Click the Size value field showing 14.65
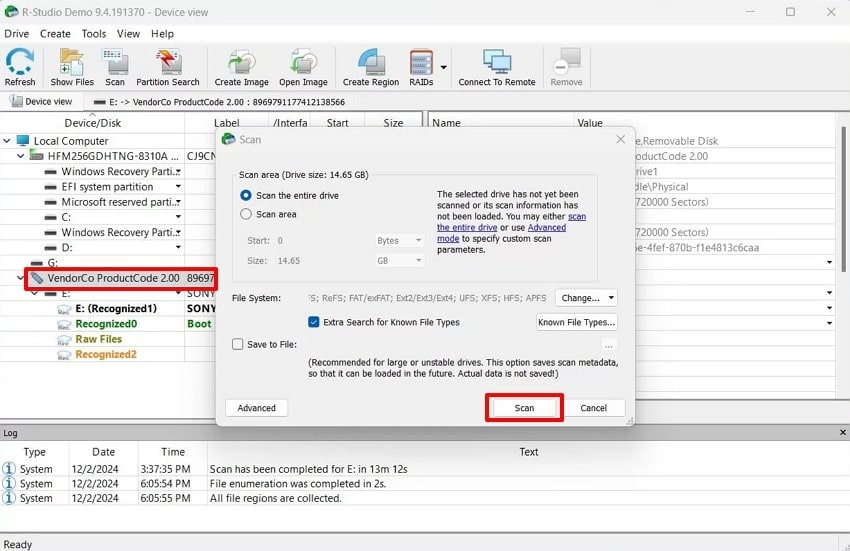 (x=324, y=260)
